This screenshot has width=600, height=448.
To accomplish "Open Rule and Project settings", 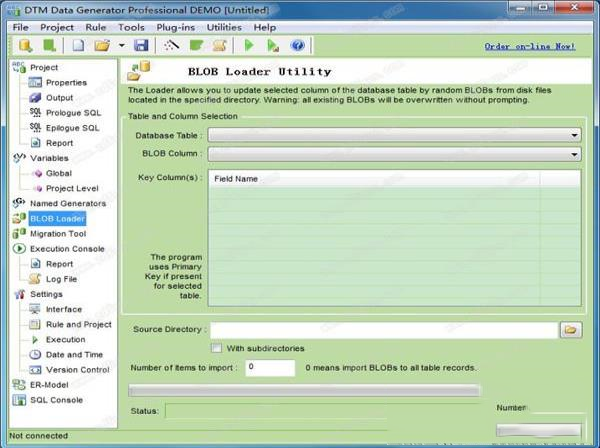I will pyautogui.click(x=79, y=324).
